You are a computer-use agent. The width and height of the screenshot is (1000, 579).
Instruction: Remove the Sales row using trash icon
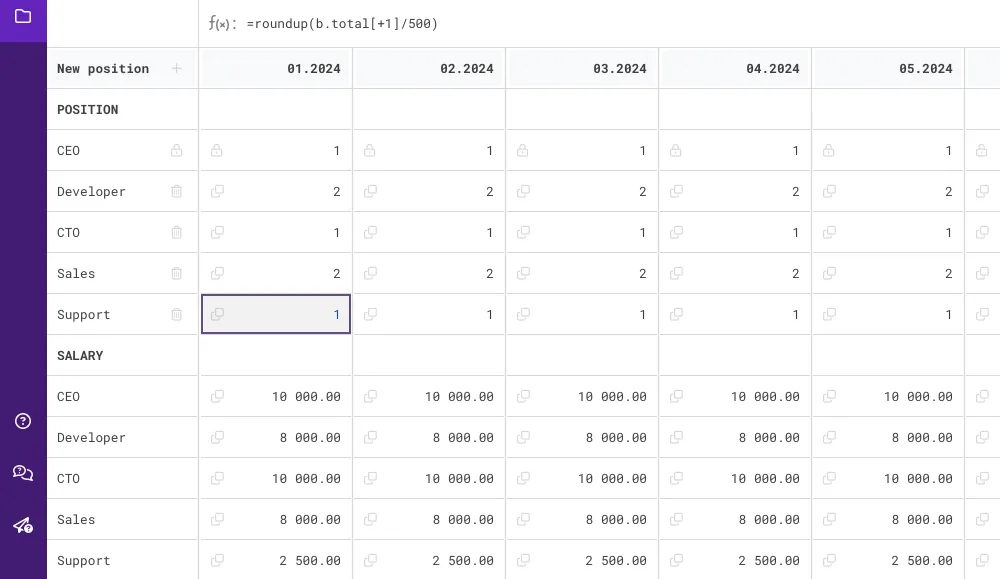click(177, 274)
